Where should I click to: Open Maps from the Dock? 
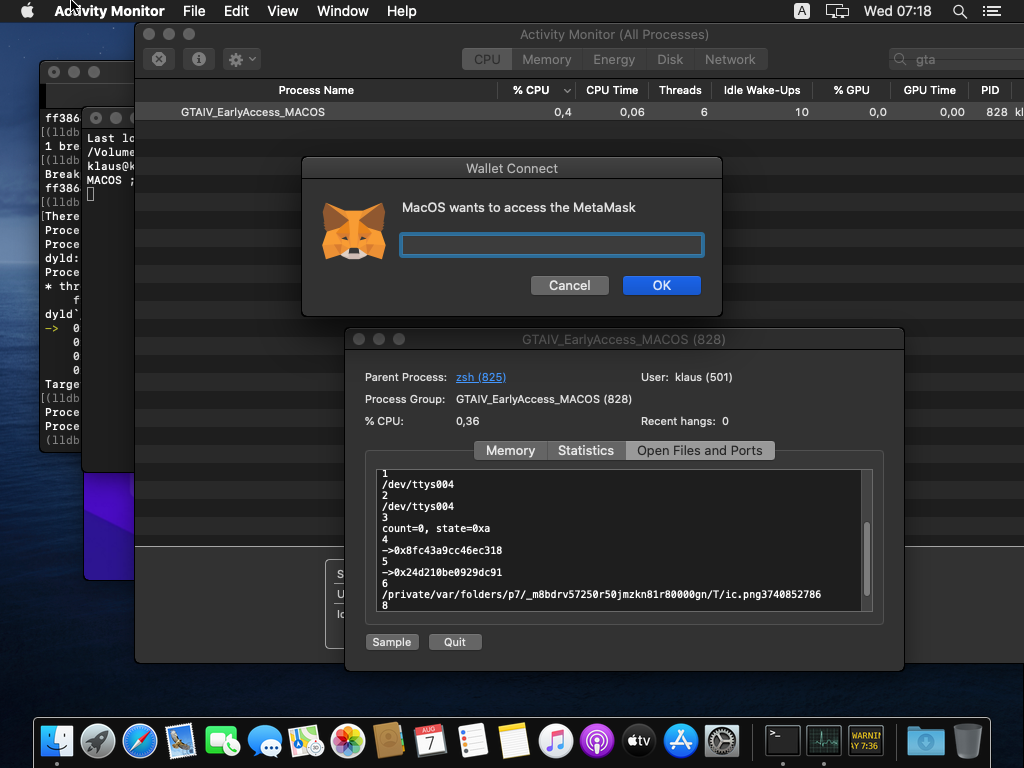304,741
